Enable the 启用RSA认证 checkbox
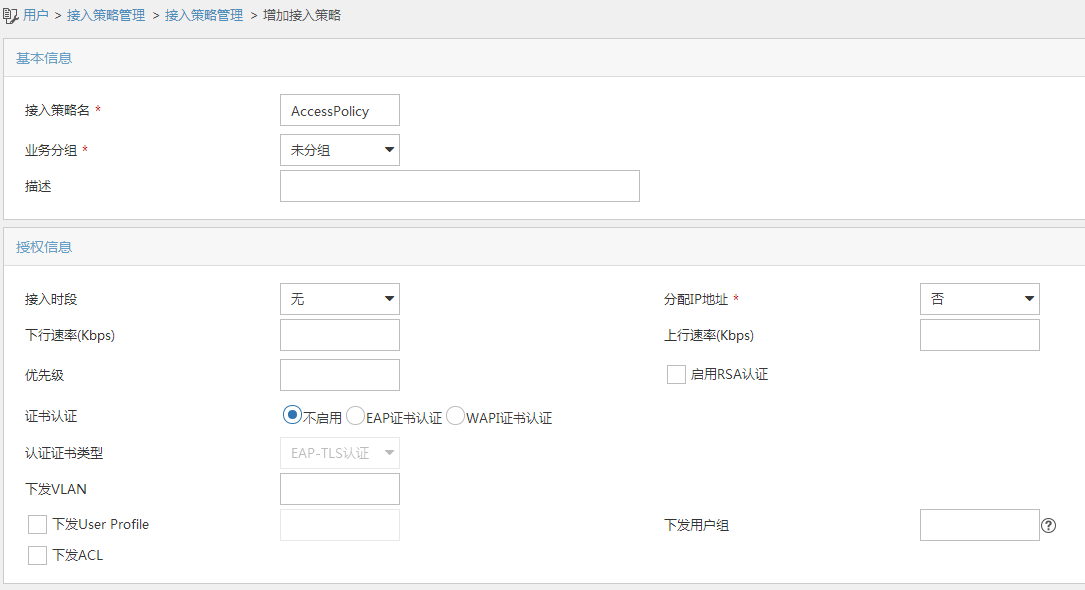This screenshot has height=590, width=1085. tap(676, 374)
